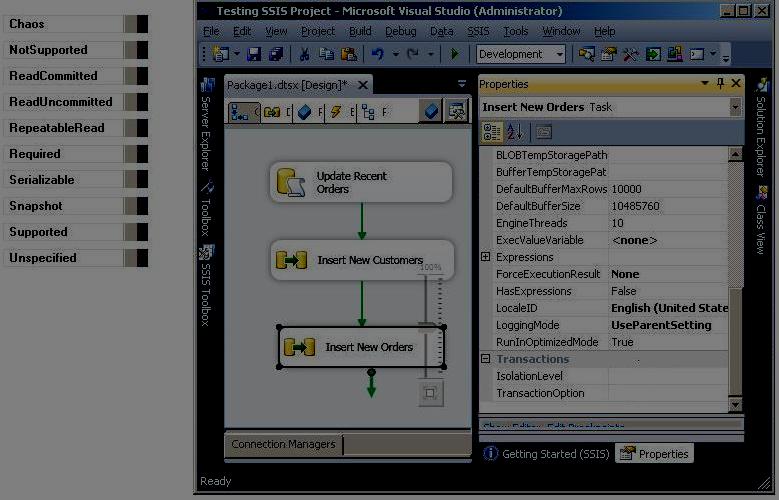Expand the Expressions property node

[x=485, y=257]
